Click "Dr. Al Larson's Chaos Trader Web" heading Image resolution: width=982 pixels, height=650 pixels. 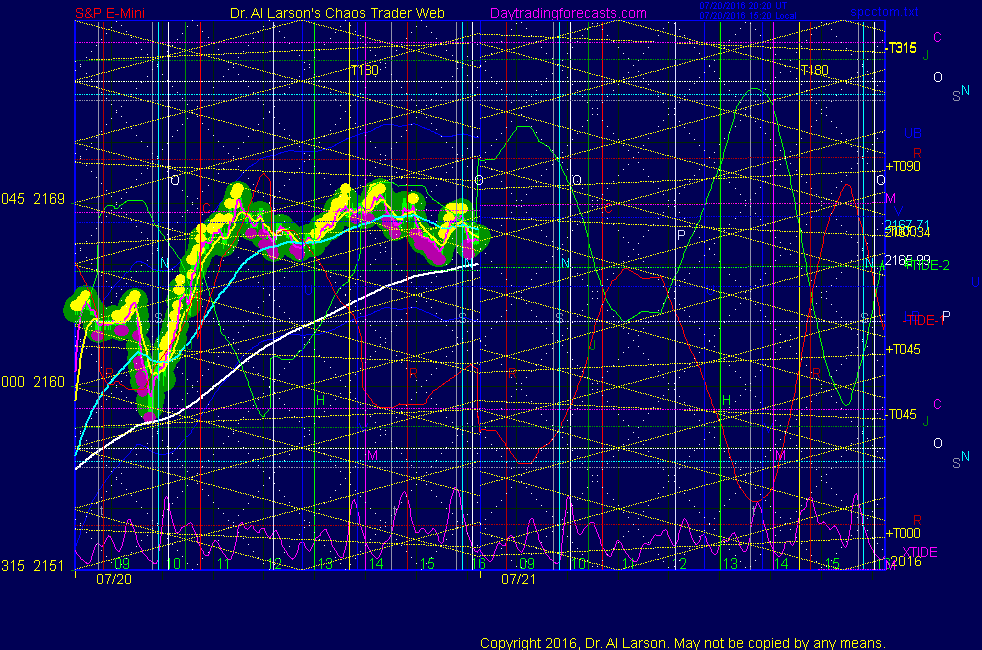[337, 13]
